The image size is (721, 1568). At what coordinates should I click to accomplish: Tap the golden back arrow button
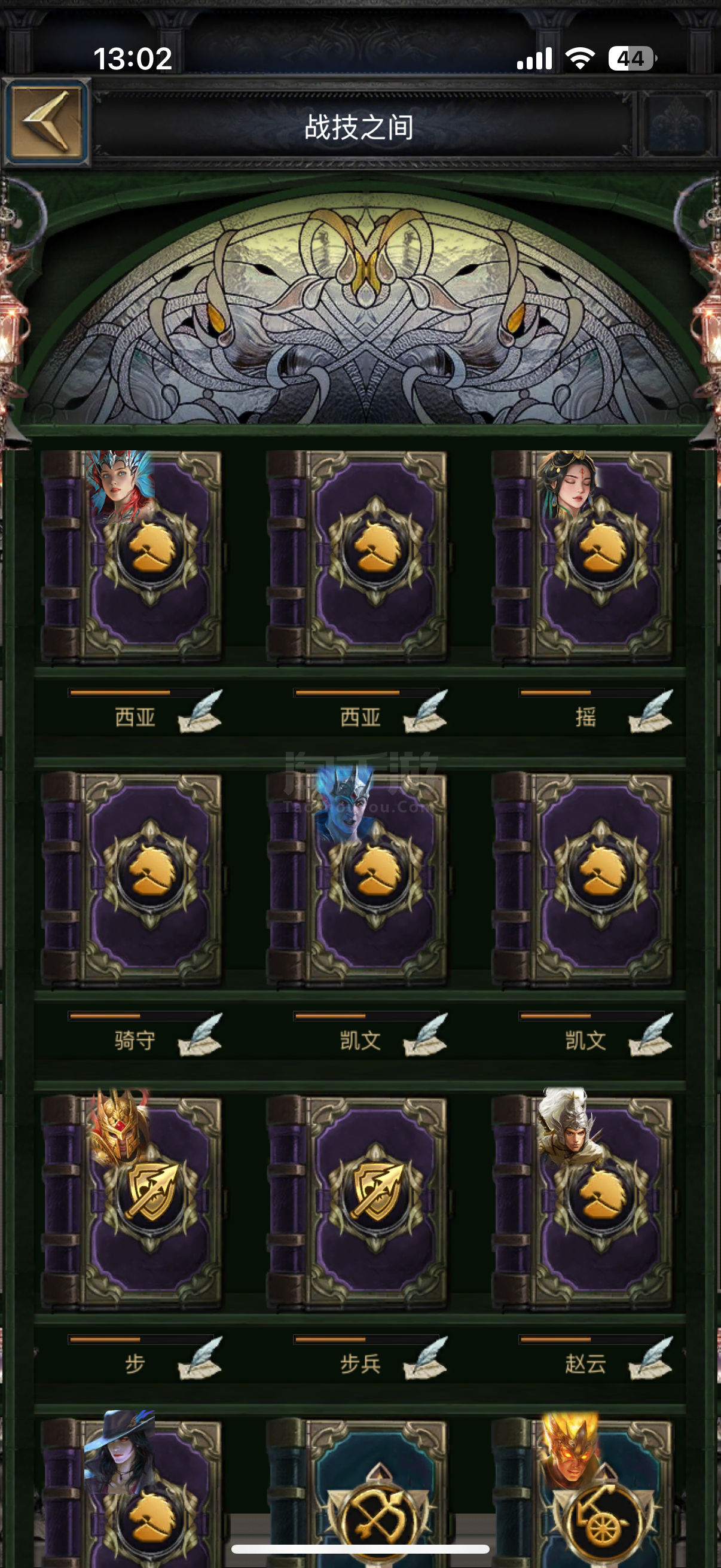pyautogui.click(x=46, y=121)
